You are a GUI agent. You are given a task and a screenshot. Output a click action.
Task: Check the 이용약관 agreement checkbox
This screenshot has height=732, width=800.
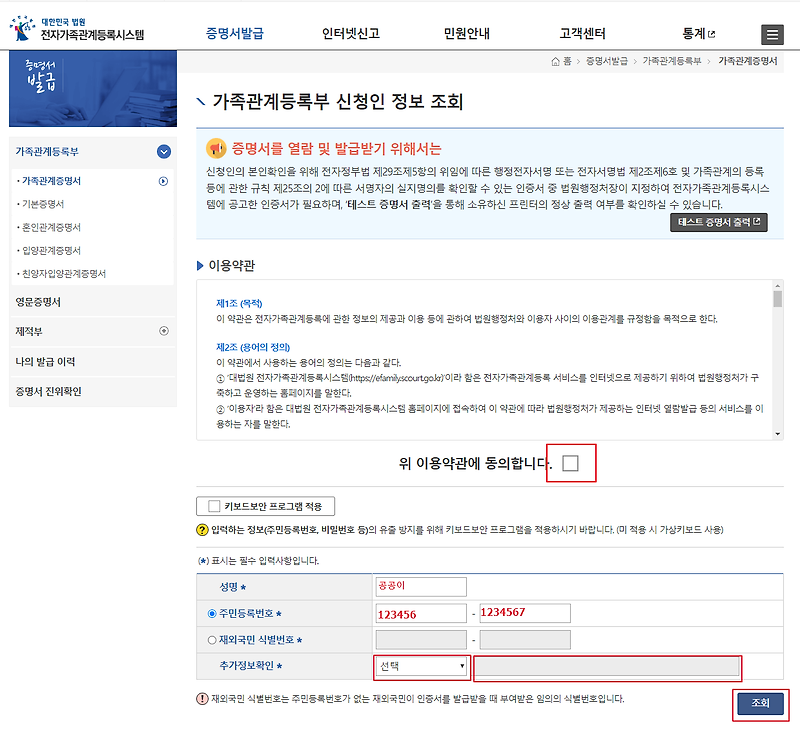[570, 463]
